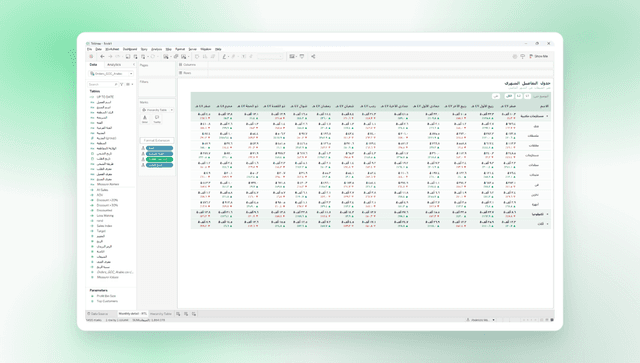The height and width of the screenshot is (363, 640).
Task: Click the Sort ascending toolbar icon
Action: point(205,56)
